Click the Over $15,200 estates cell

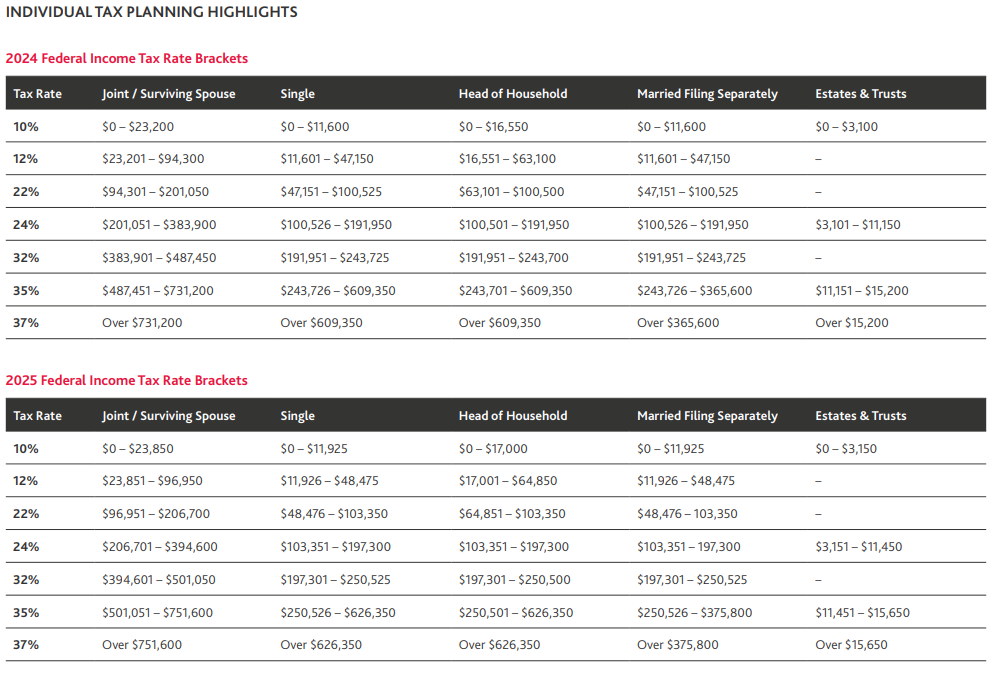[x=852, y=323]
